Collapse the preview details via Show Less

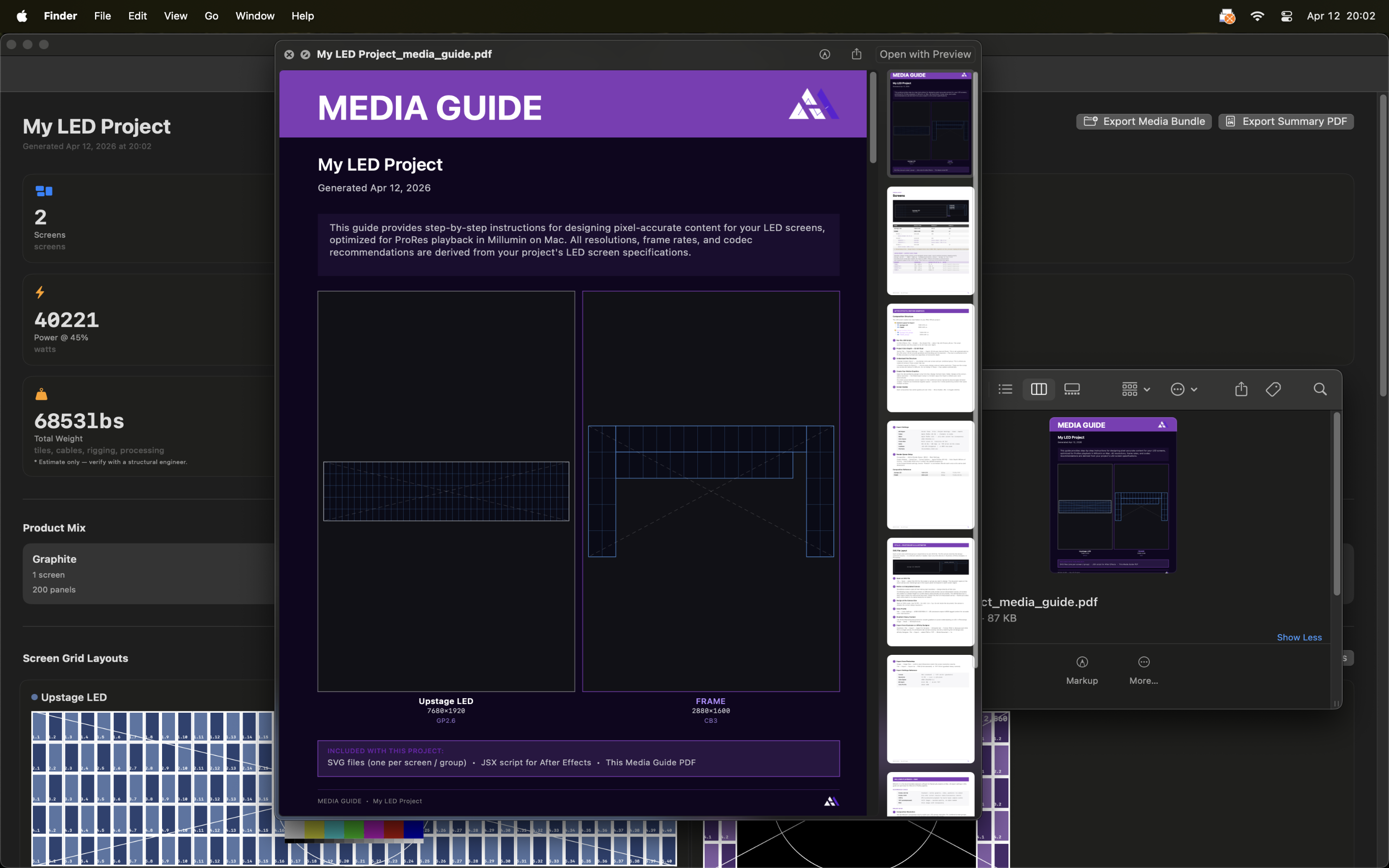point(1299,637)
